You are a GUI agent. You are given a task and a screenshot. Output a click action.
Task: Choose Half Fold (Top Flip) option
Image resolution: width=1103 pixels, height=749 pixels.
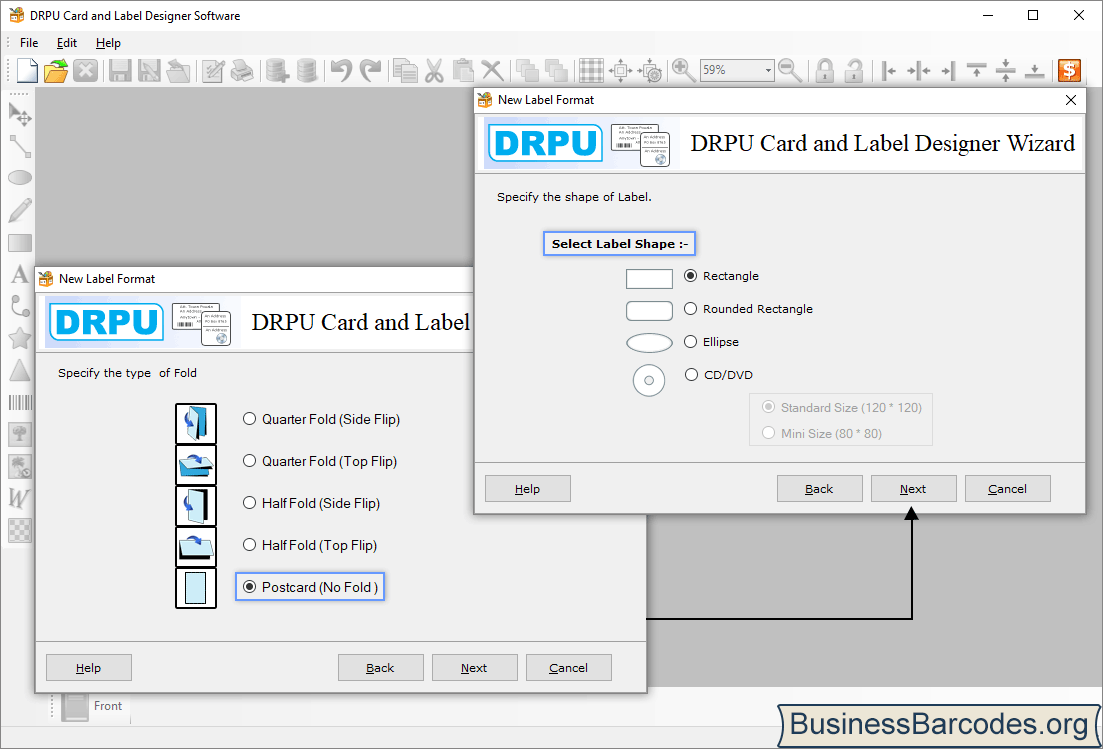click(x=249, y=545)
